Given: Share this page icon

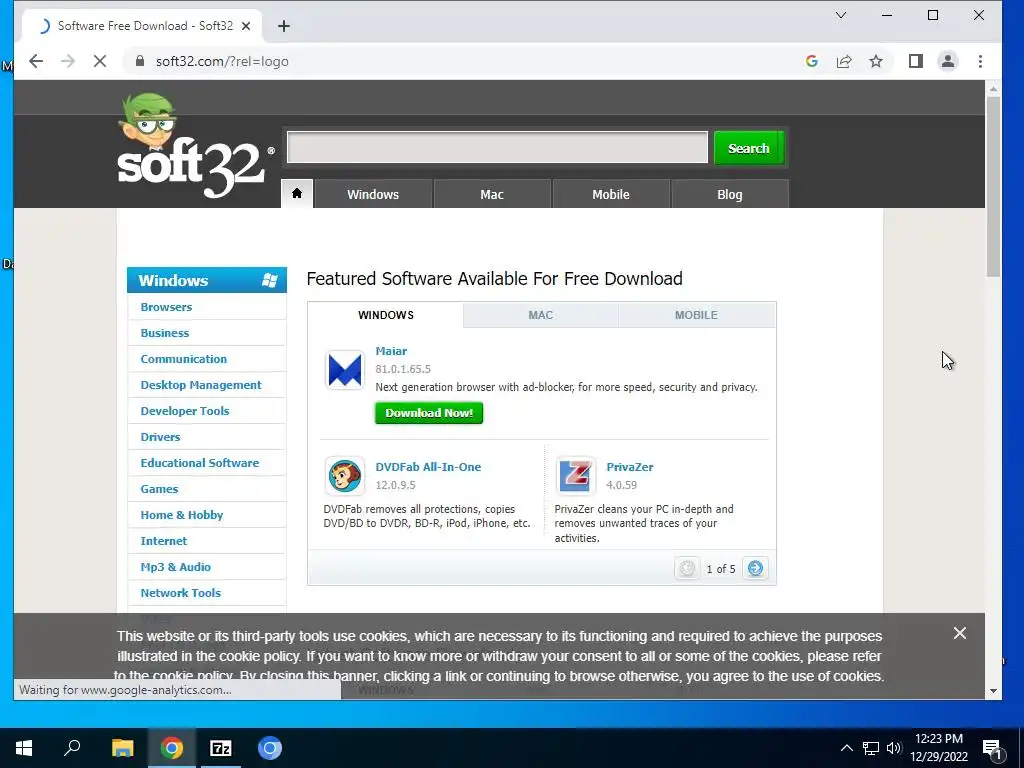Looking at the screenshot, I should click(844, 61).
